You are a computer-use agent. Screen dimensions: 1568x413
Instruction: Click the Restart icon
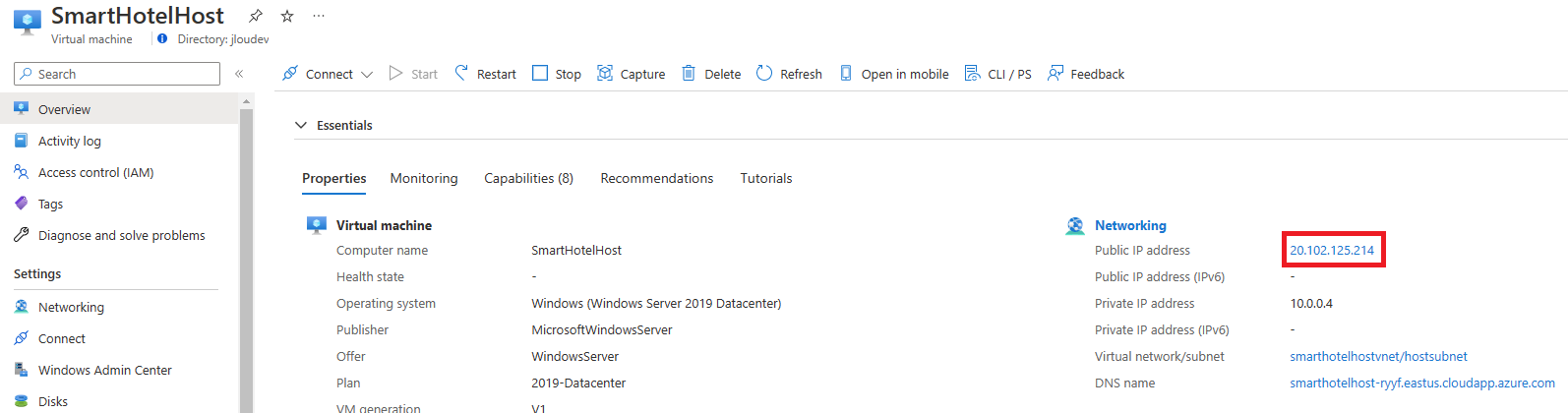[461, 74]
